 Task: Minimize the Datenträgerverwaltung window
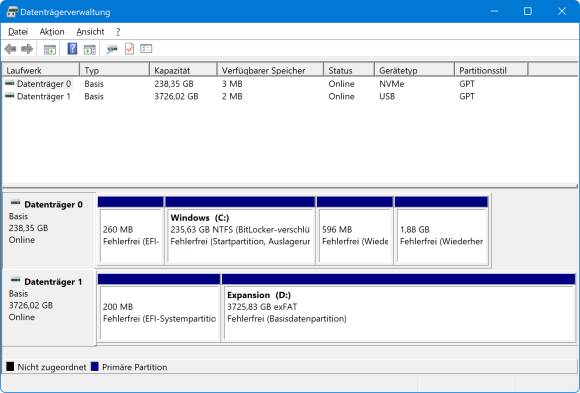click(494, 11)
